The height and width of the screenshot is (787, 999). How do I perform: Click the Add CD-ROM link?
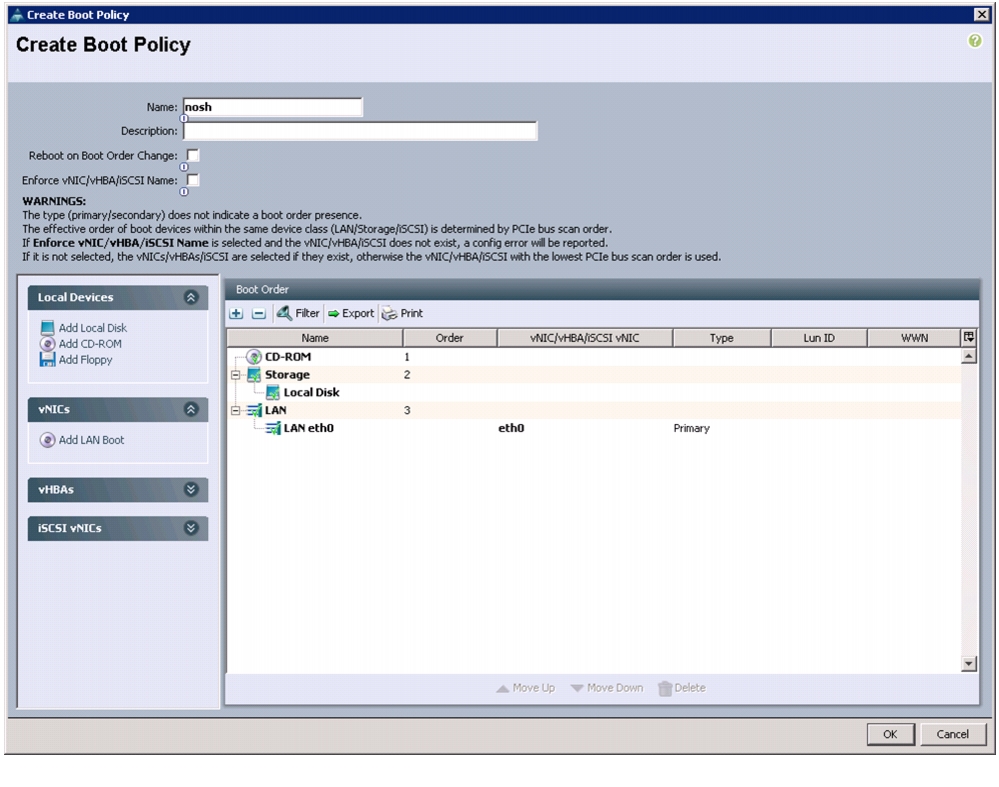click(x=90, y=343)
